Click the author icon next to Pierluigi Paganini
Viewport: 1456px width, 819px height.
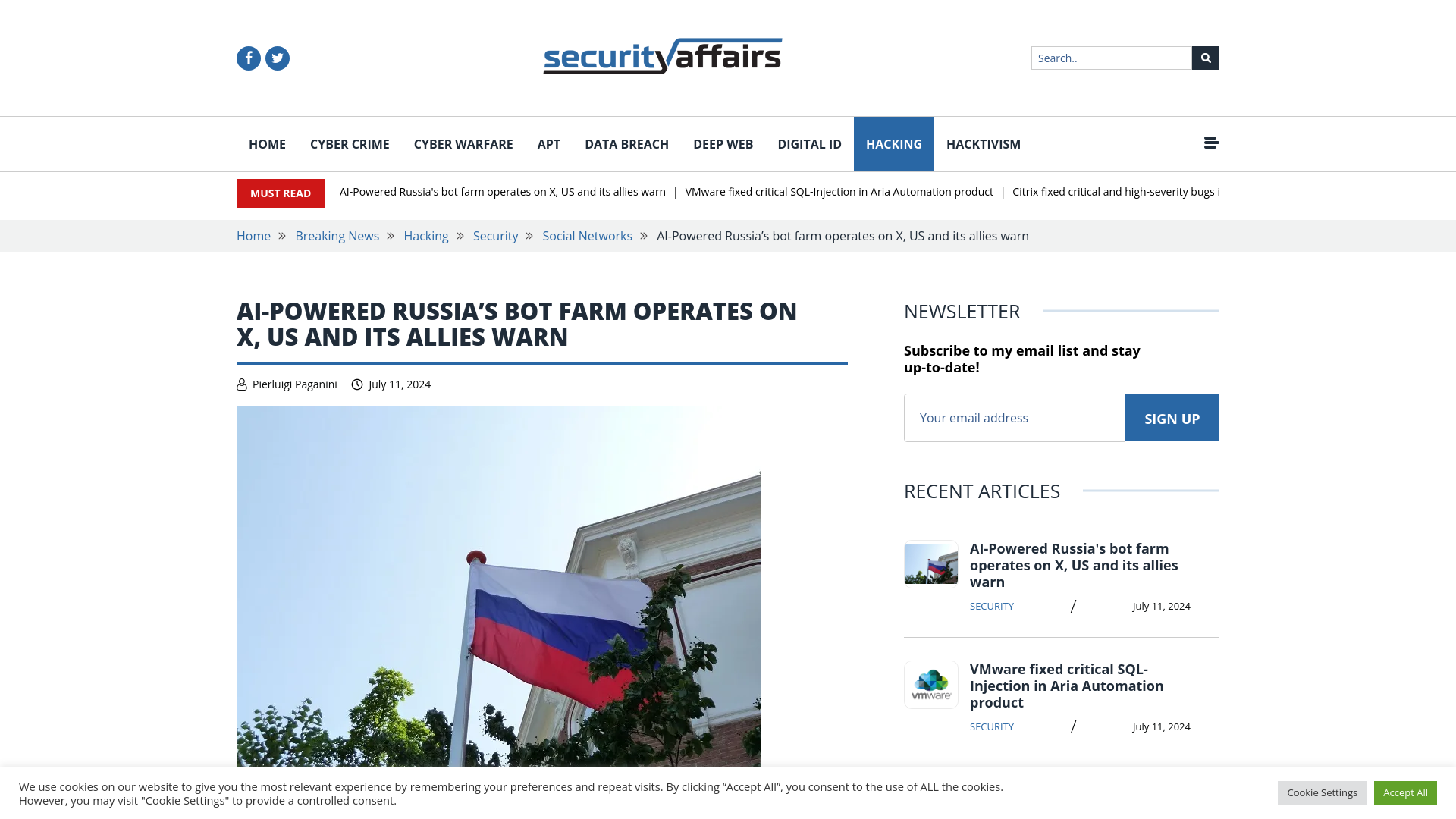pyautogui.click(x=242, y=384)
